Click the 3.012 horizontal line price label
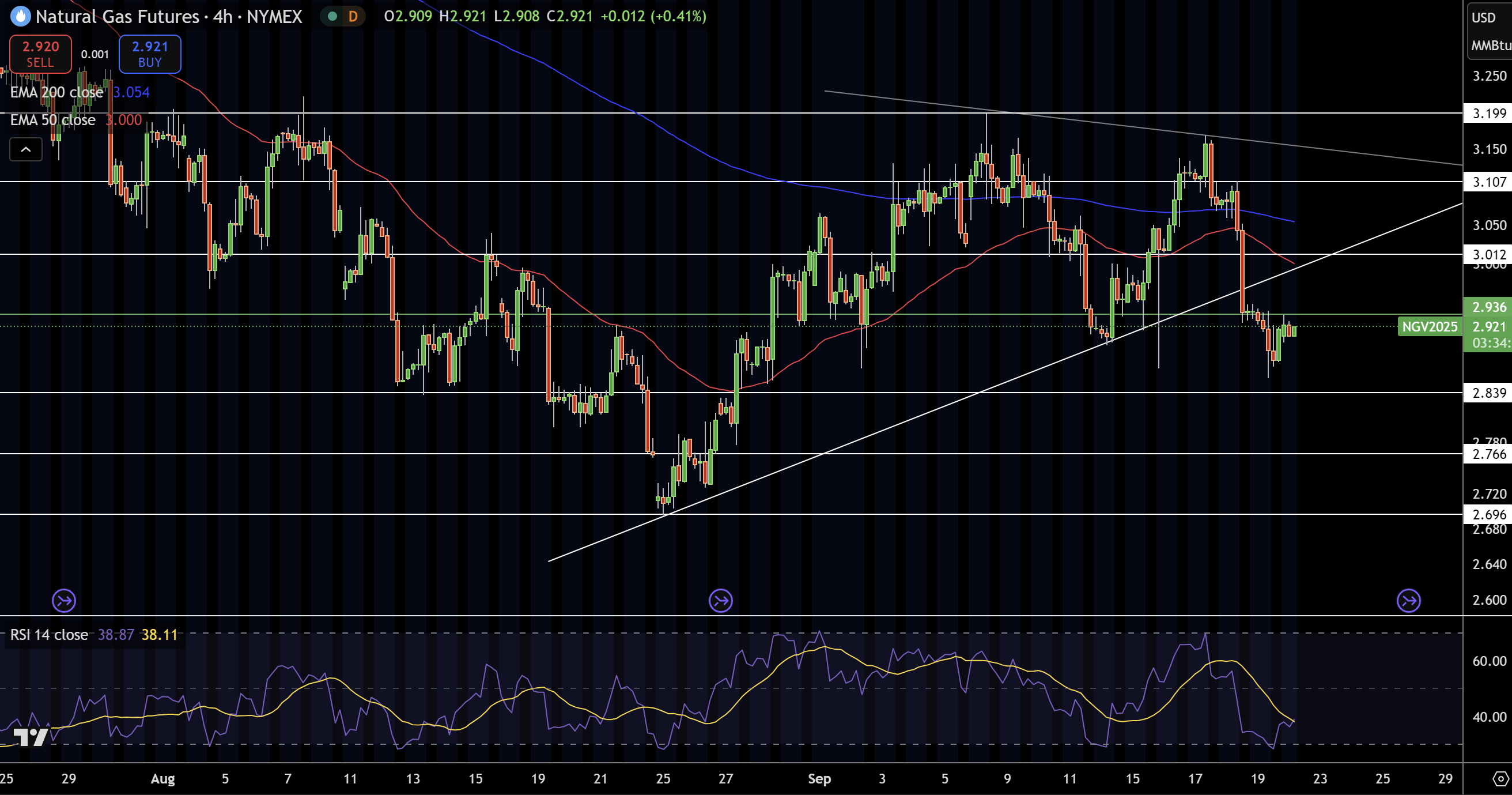 point(1488,254)
